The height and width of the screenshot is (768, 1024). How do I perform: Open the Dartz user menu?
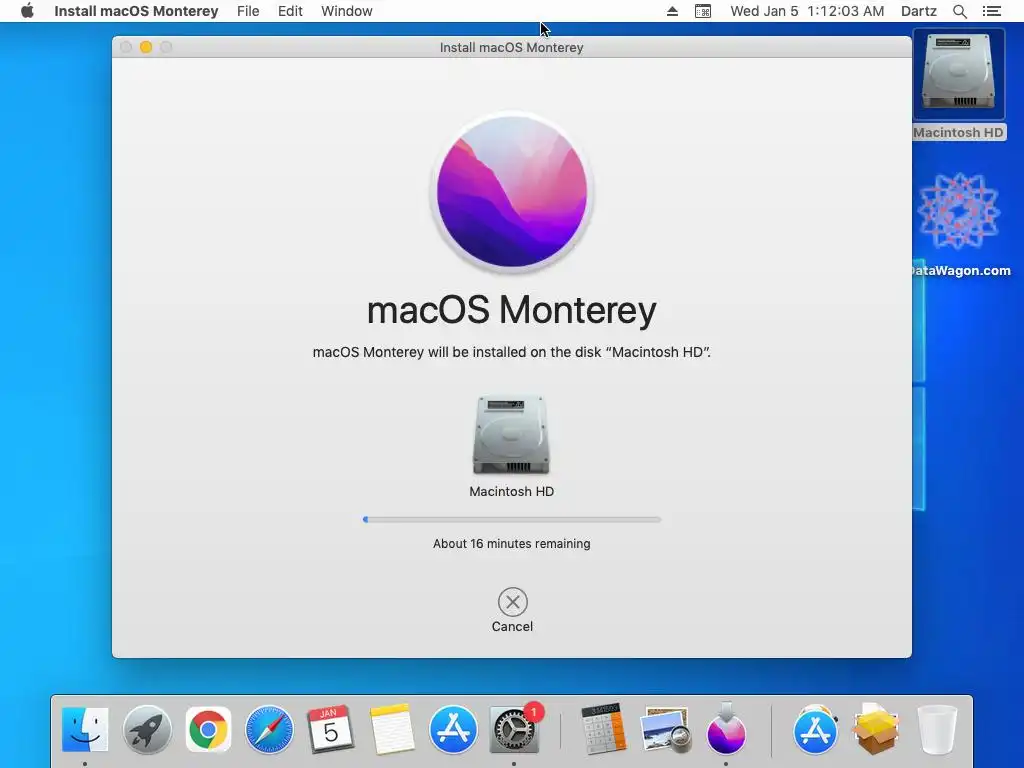pyautogui.click(x=919, y=11)
